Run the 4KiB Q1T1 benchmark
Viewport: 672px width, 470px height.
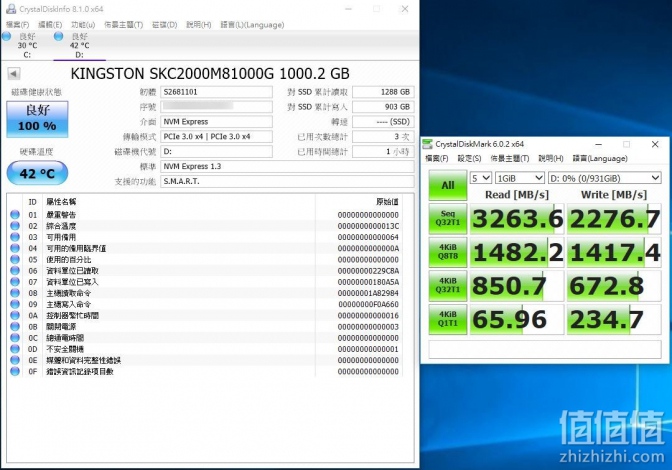448,319
